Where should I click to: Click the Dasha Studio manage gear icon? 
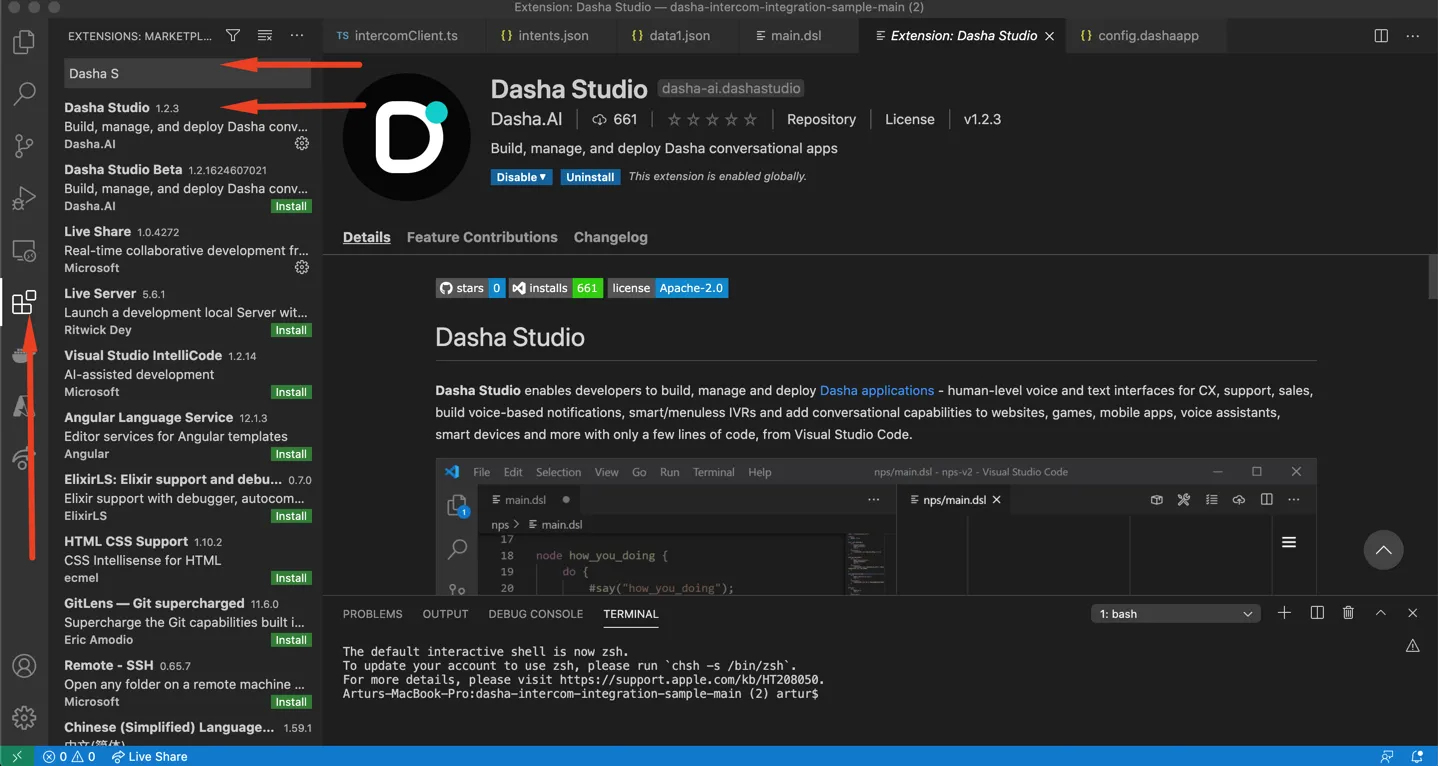302,144
